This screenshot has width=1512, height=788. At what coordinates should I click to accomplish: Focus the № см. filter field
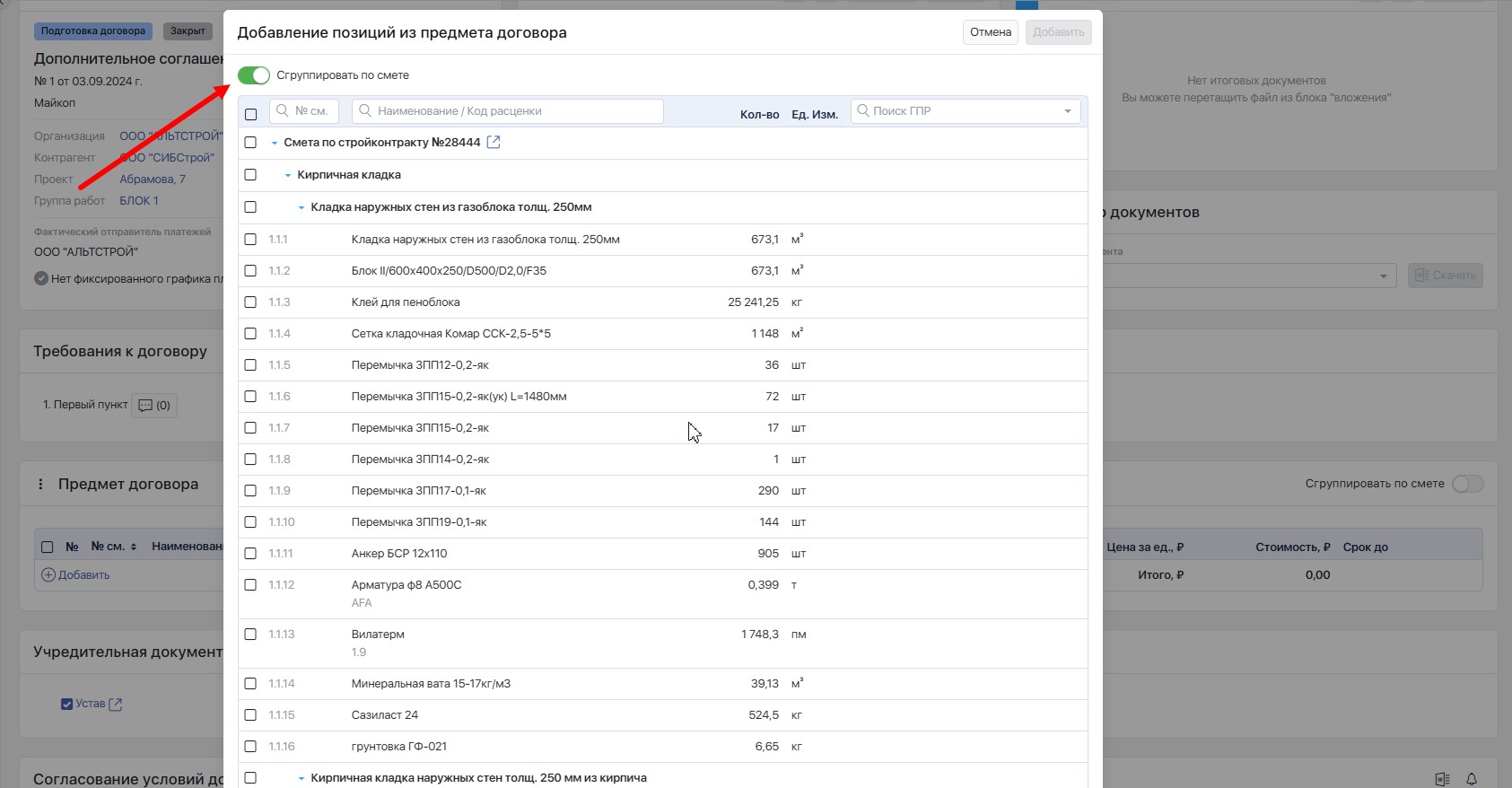[305, 111]
